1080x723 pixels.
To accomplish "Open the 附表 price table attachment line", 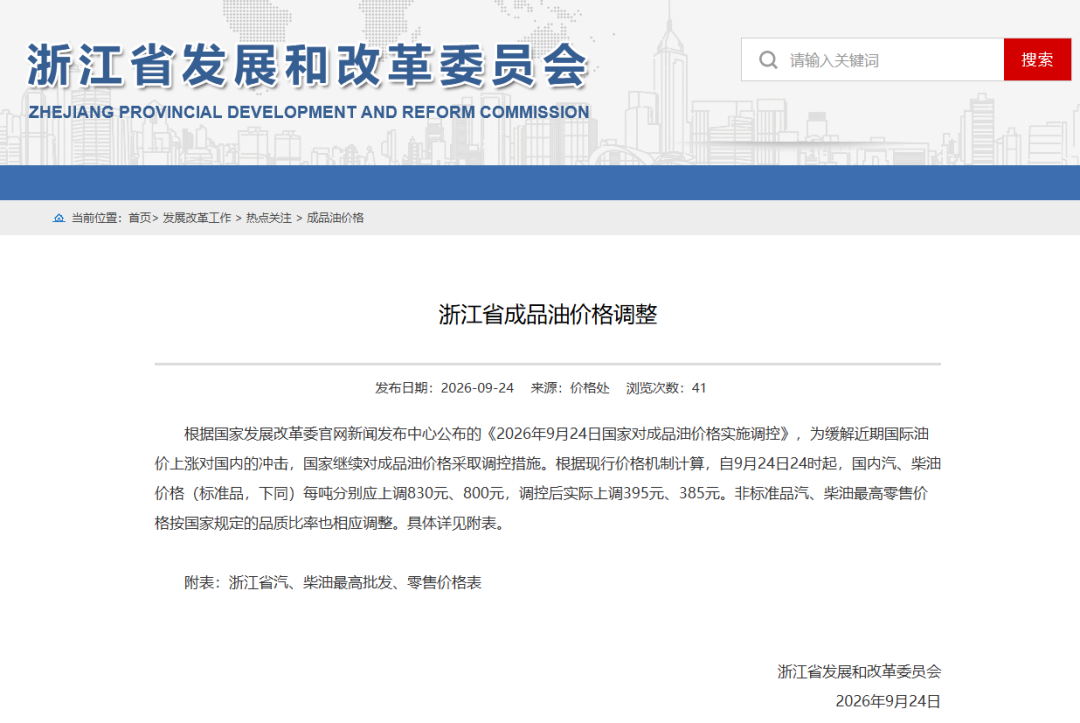I will point(333,583).
